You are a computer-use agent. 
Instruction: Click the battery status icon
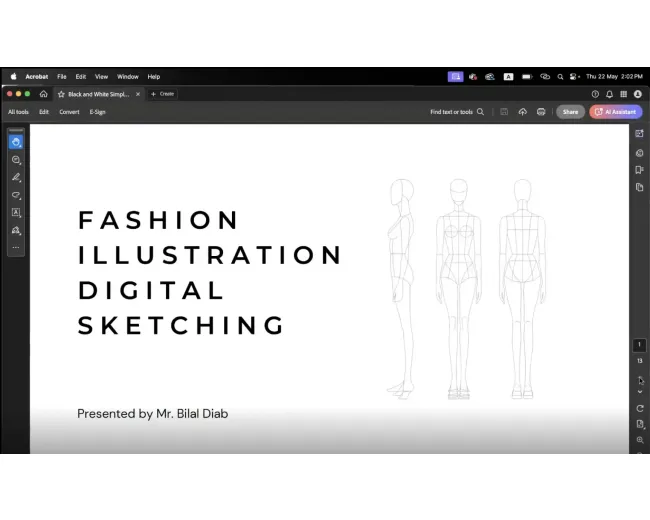click(x=527, y=77)
